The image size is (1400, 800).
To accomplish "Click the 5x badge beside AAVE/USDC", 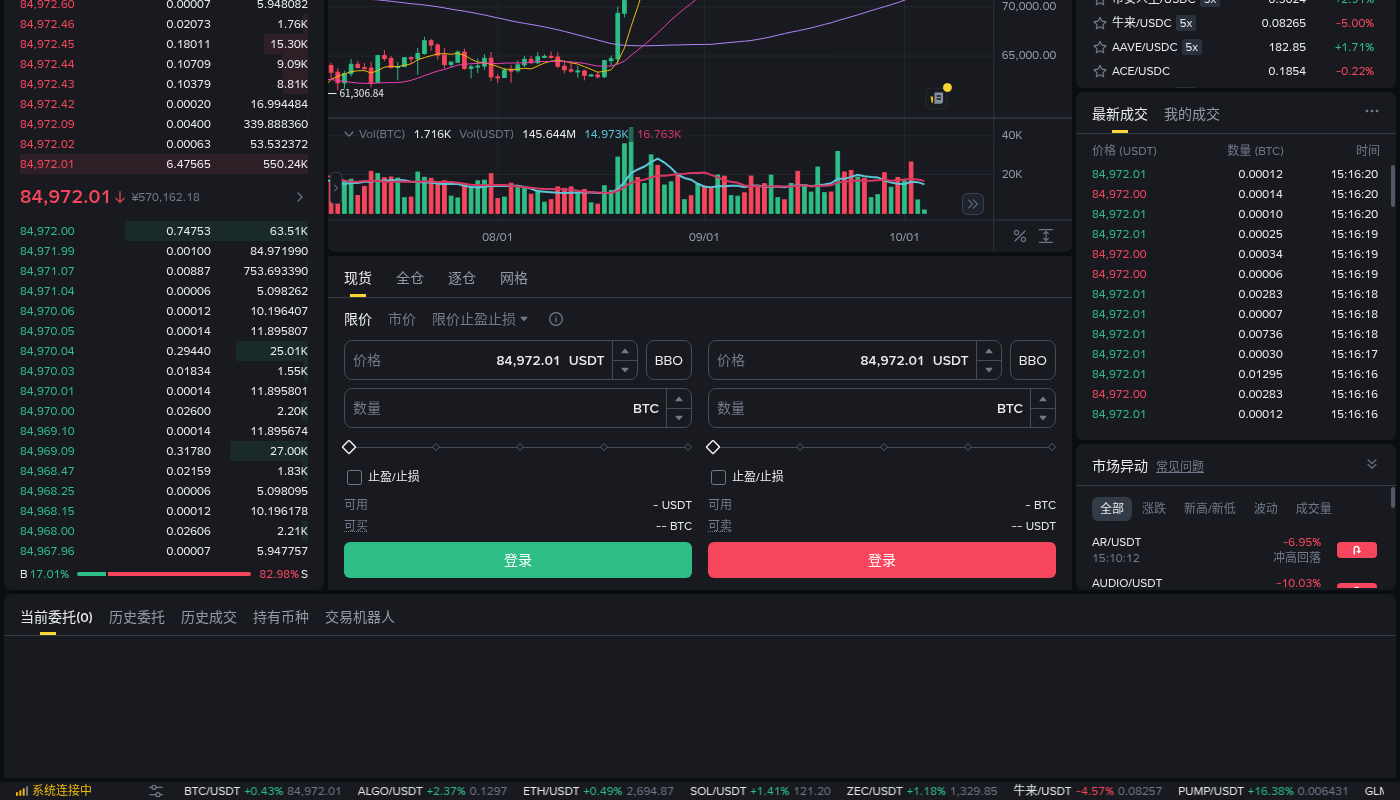I will (x=1191, y=47).
